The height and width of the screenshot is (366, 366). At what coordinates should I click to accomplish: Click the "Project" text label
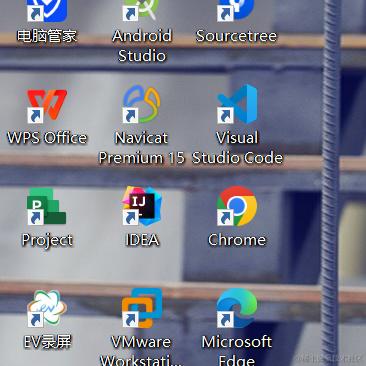[47, 241]
